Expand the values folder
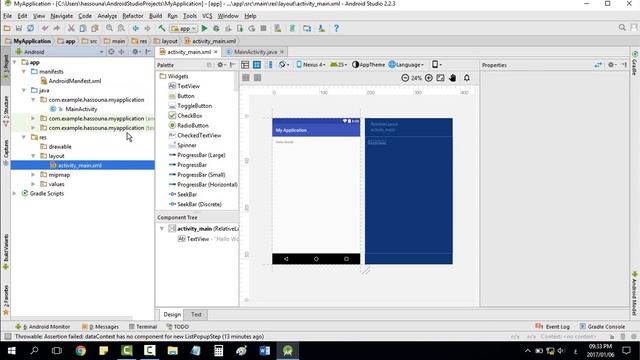This screenshot has height=360, width=640. pyautogui.click(x=33, y=184)
